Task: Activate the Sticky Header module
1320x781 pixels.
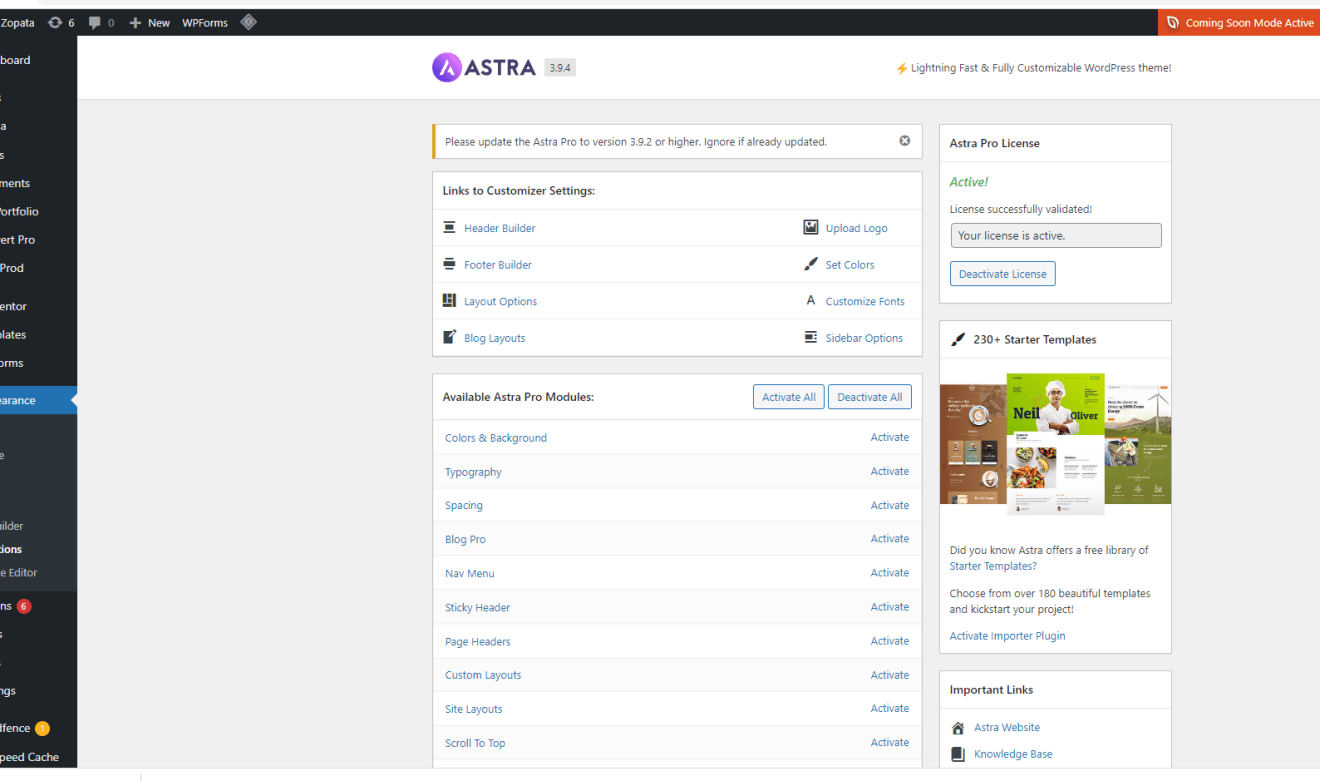Action: tap(889, 607)
